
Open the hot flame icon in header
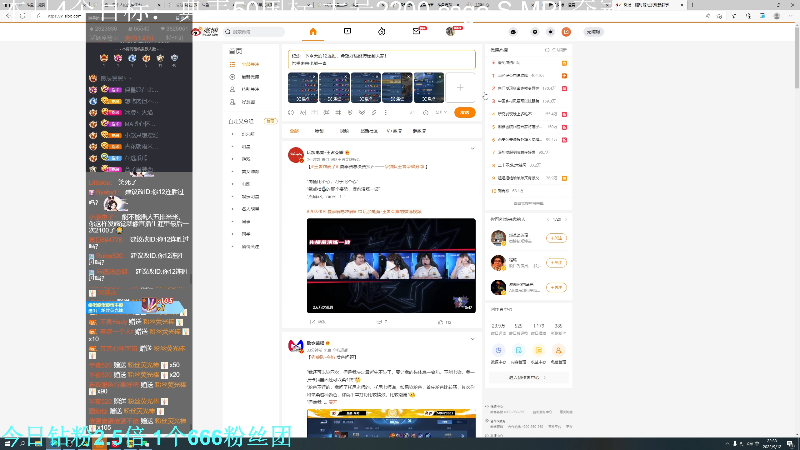coord(382,32)
